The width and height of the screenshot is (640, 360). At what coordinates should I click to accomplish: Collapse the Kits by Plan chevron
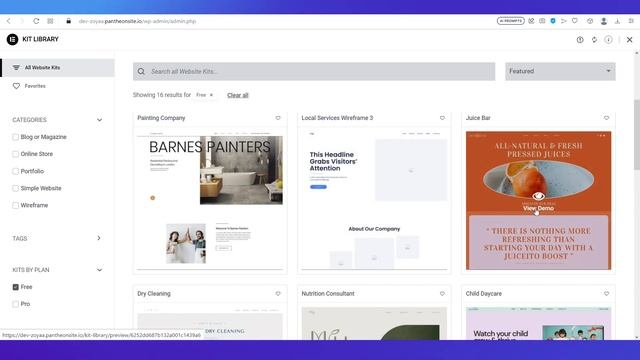pos(99,270)
